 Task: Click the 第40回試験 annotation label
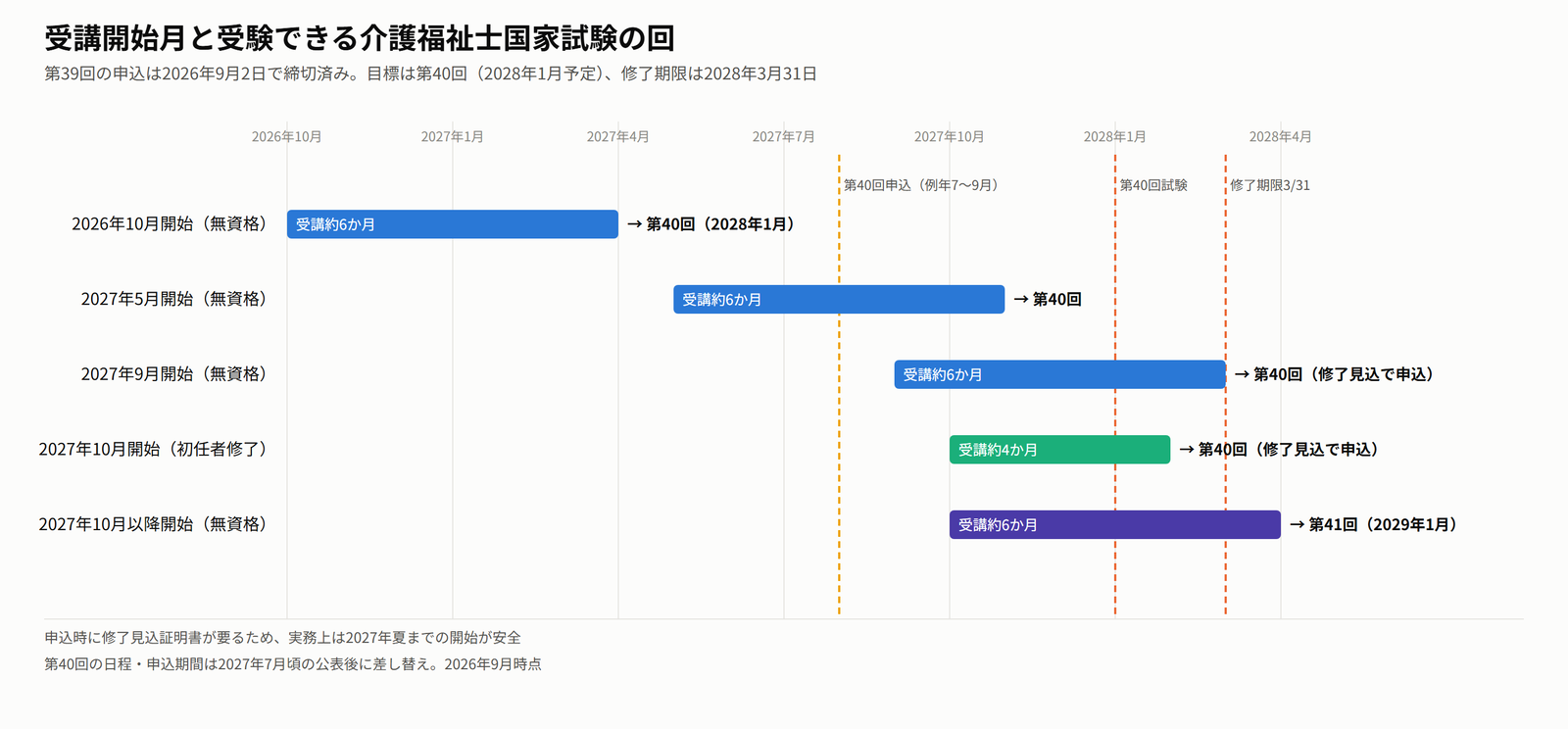point(1153,185)
